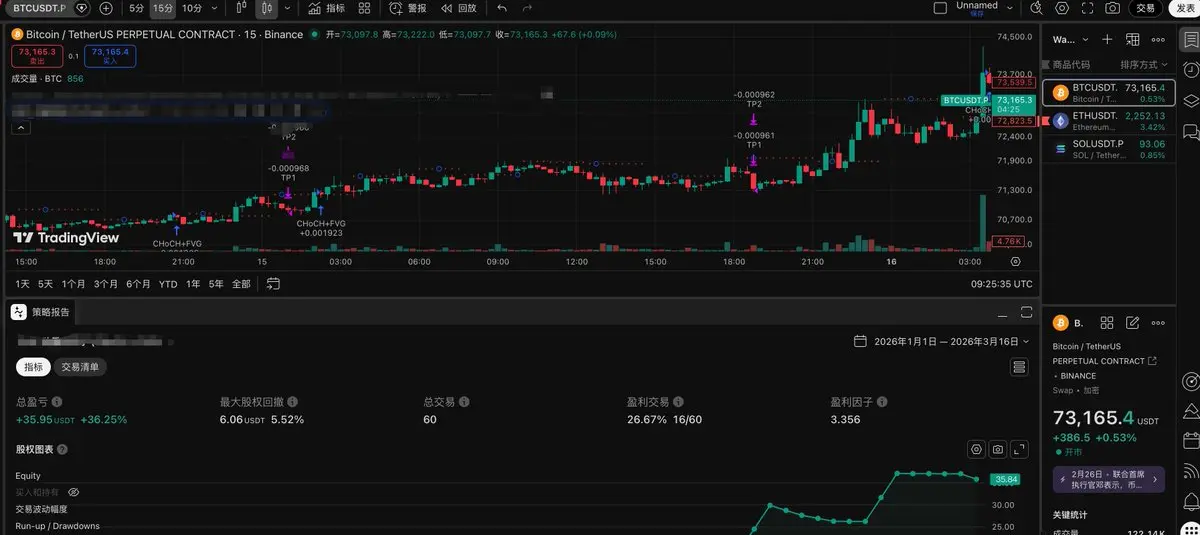Click the red 卖出 sell price button
The image size is (1200, 535).
tap(37, 55)
